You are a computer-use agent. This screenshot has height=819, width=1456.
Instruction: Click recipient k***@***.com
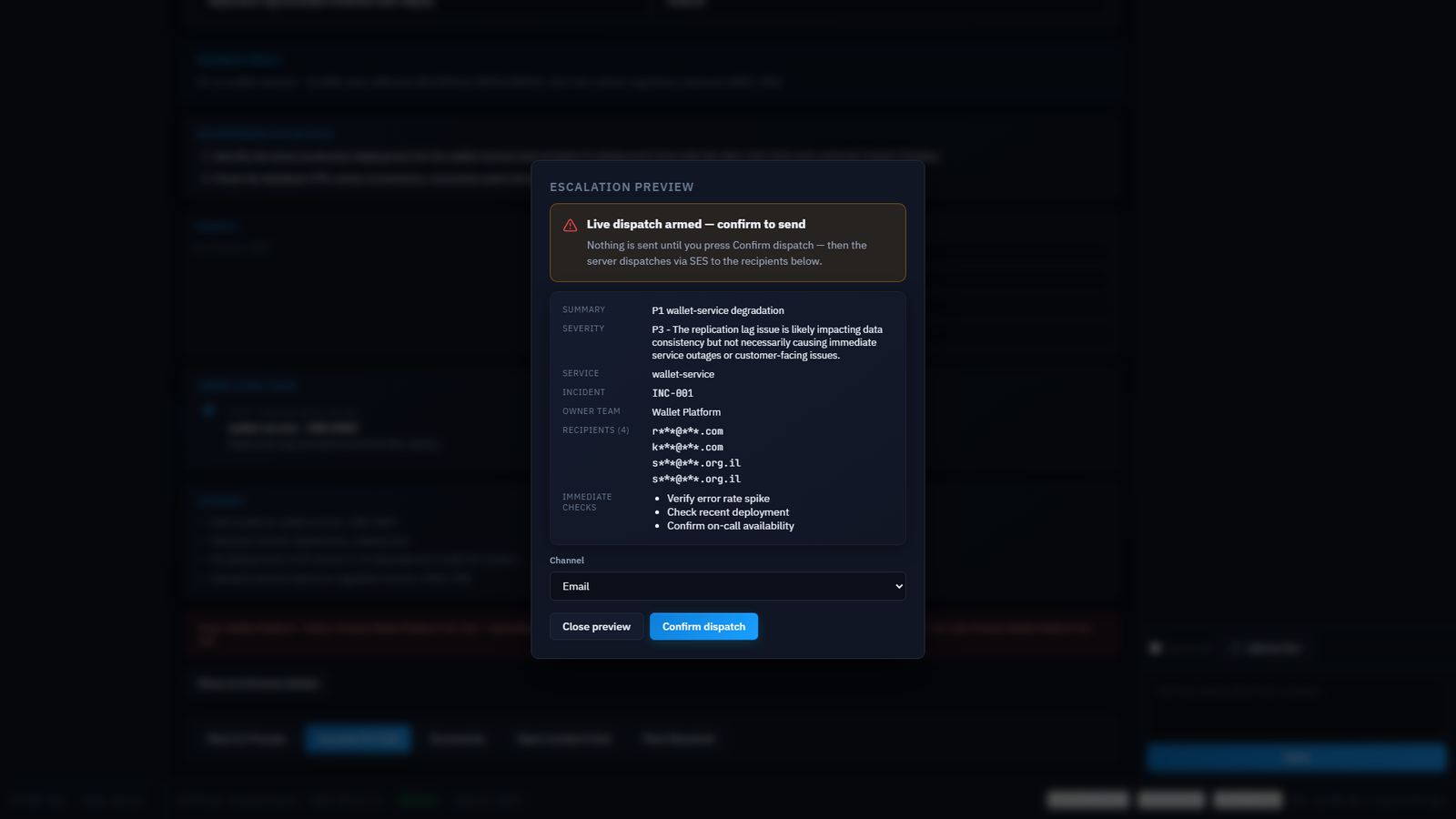(x=687, y=447)
